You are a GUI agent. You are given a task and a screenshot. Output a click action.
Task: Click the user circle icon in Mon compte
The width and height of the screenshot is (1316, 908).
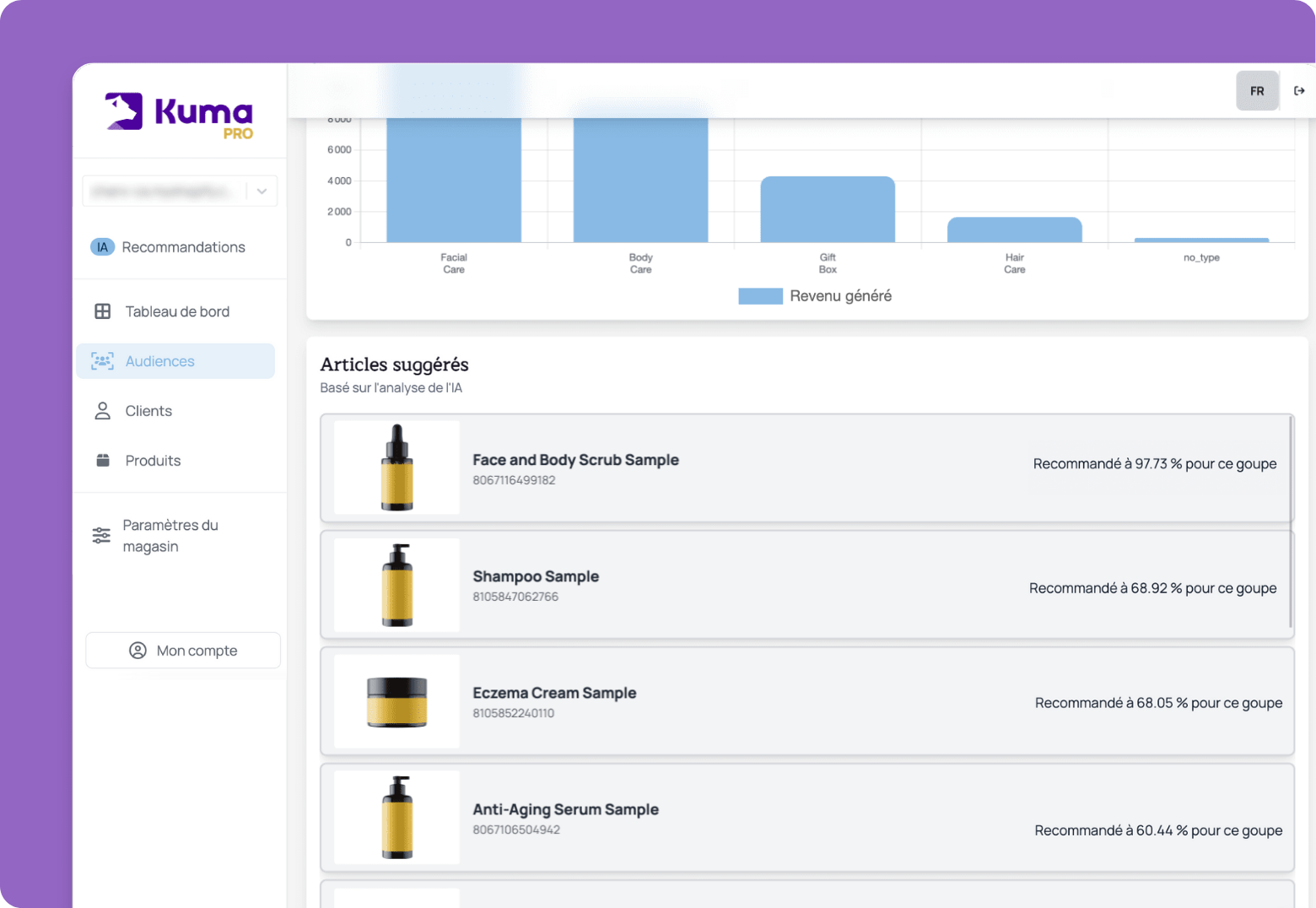click(x=138, y=651)
